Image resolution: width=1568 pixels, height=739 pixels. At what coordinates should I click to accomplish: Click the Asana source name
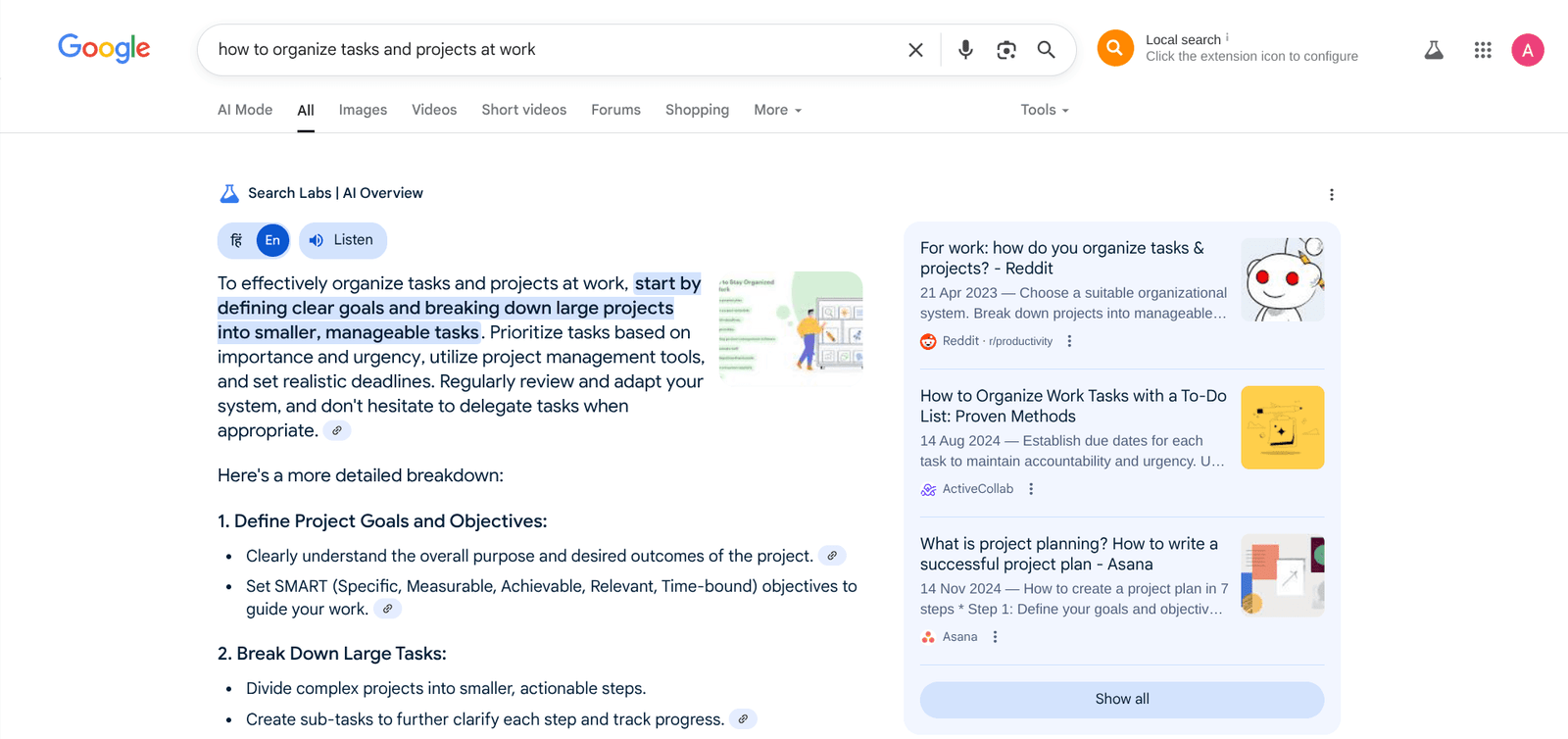[959, 637]
